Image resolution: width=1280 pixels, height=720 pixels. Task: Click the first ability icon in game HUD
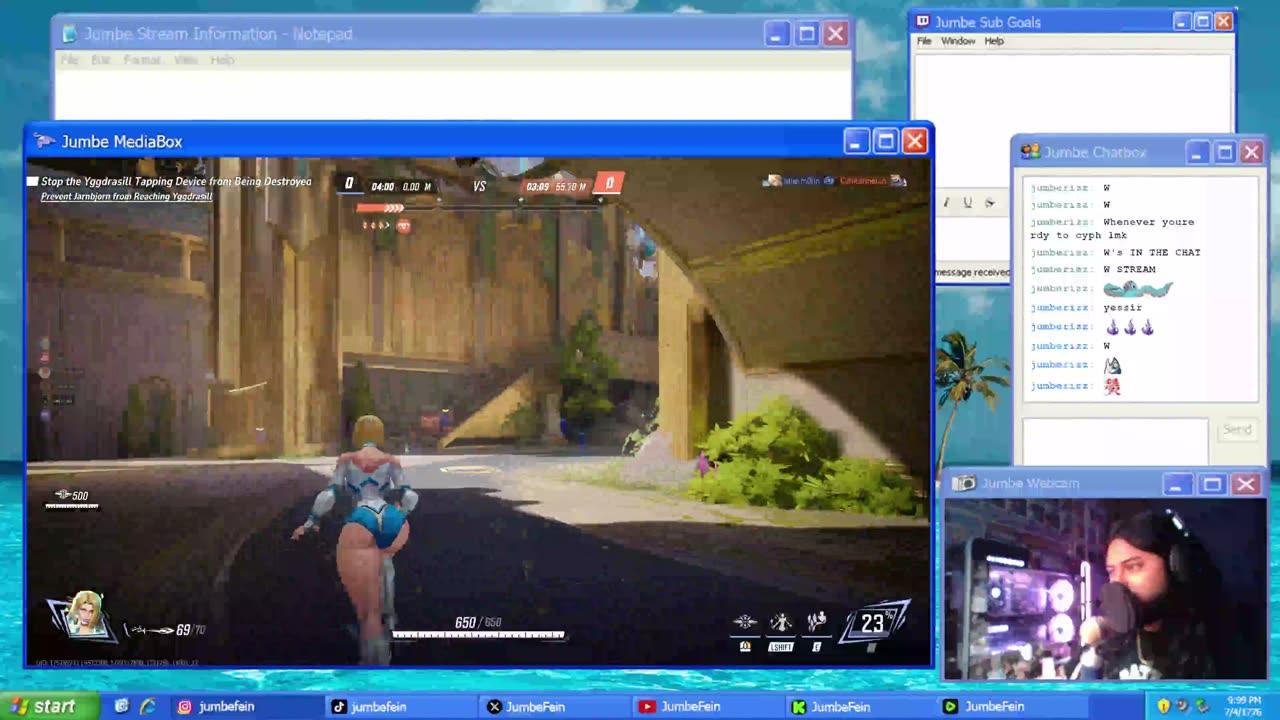point(745,623)
